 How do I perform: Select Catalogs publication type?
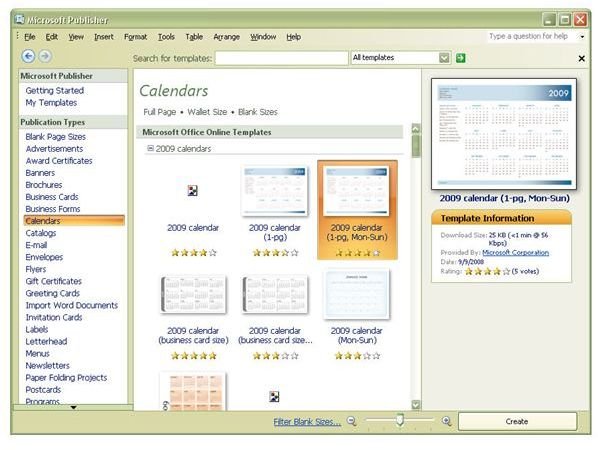40,233
